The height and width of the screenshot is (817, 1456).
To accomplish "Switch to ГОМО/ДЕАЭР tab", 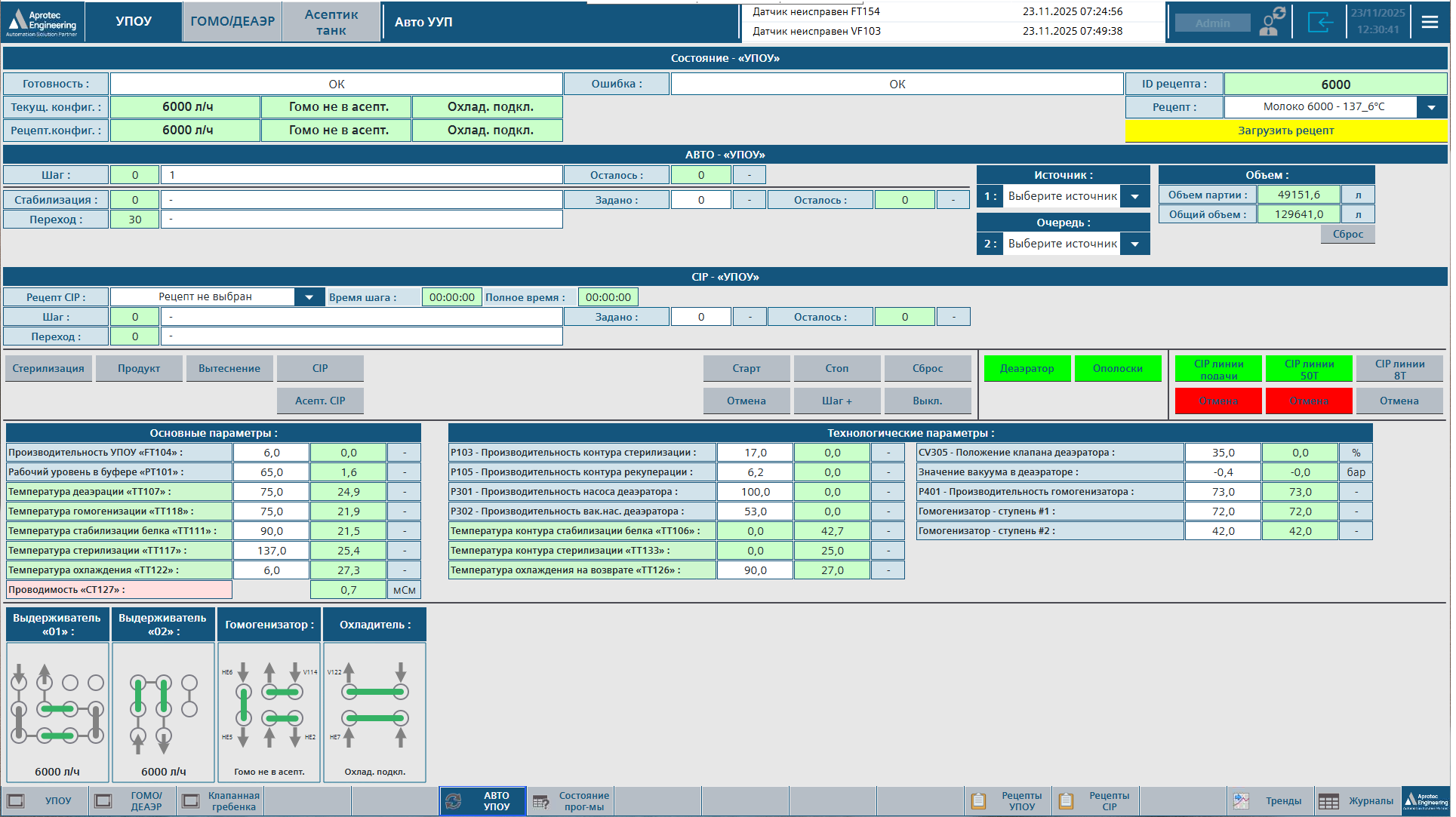I will 232,22.
